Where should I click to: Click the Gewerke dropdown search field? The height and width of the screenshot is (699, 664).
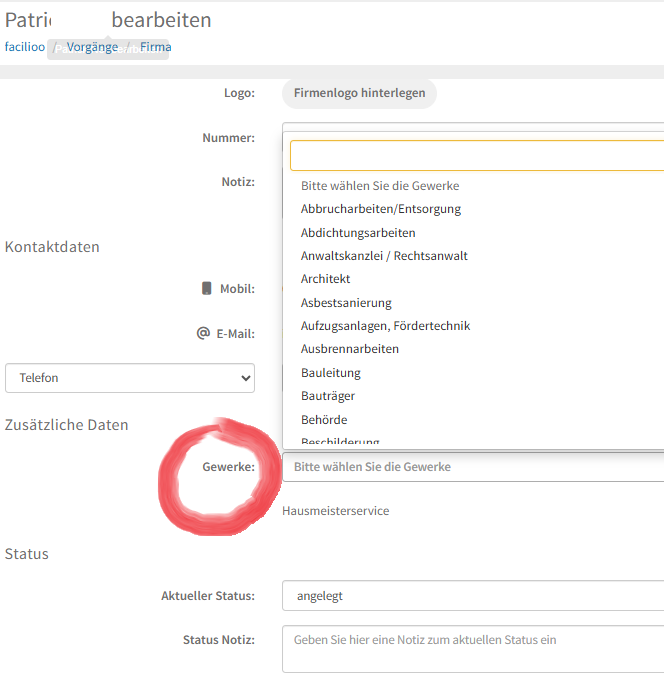[x=477, y=156]
